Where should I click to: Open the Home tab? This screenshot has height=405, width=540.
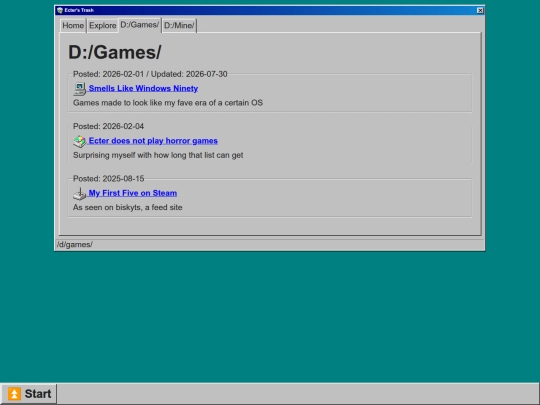click(x=73, y=25)
